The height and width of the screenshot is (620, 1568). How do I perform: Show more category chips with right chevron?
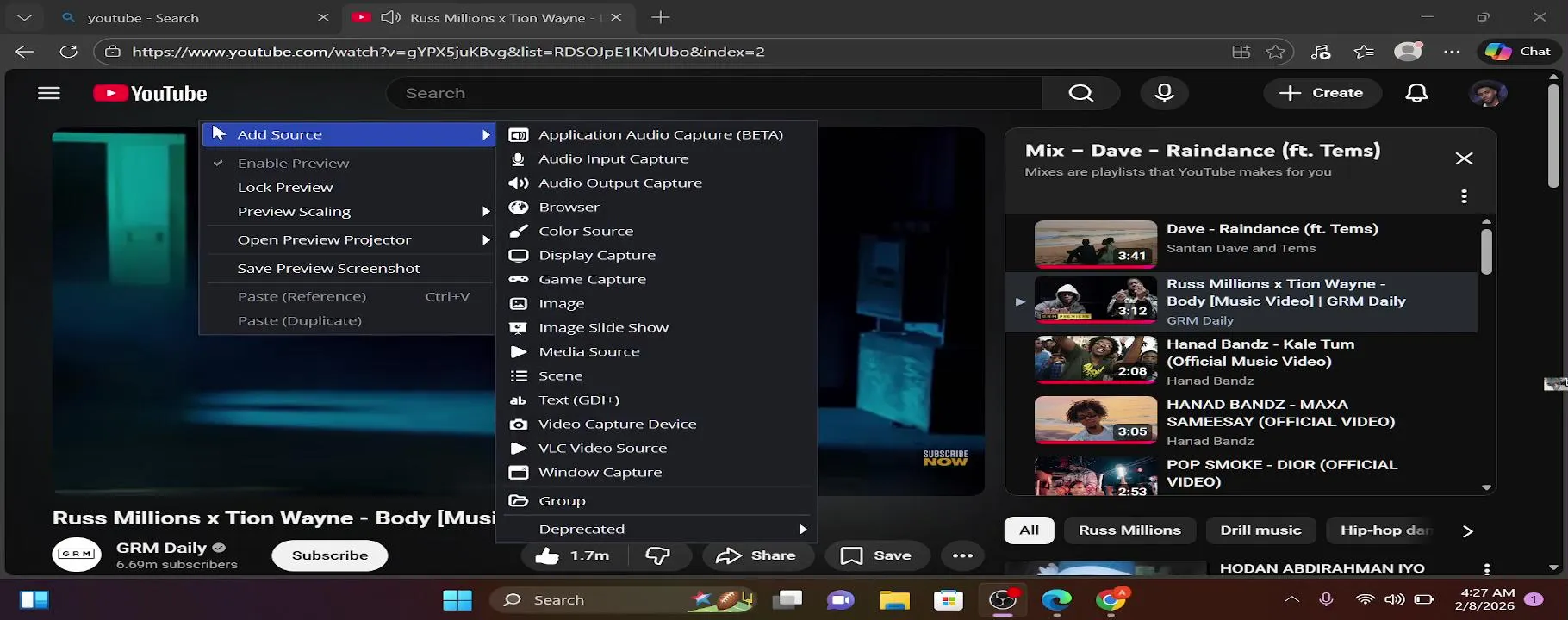[x=1467, y=531]
